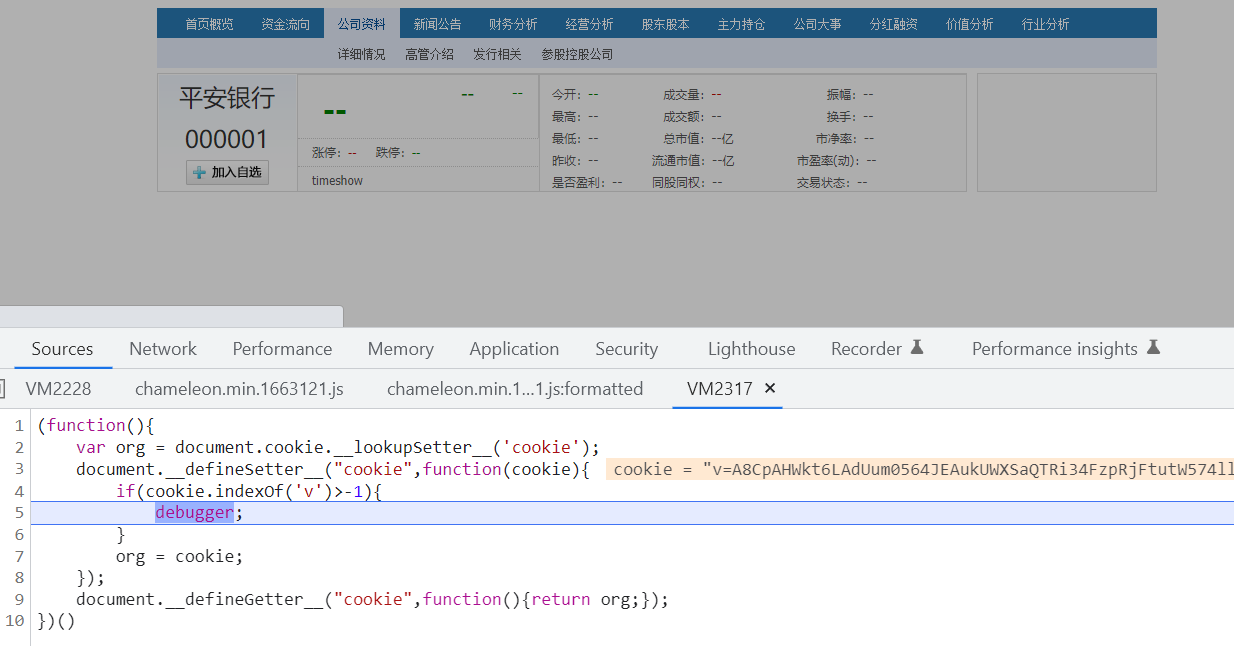Click the "(function(){" text on line 1
This screenshot has width=1234, height=646.
[x=96, y=426]
